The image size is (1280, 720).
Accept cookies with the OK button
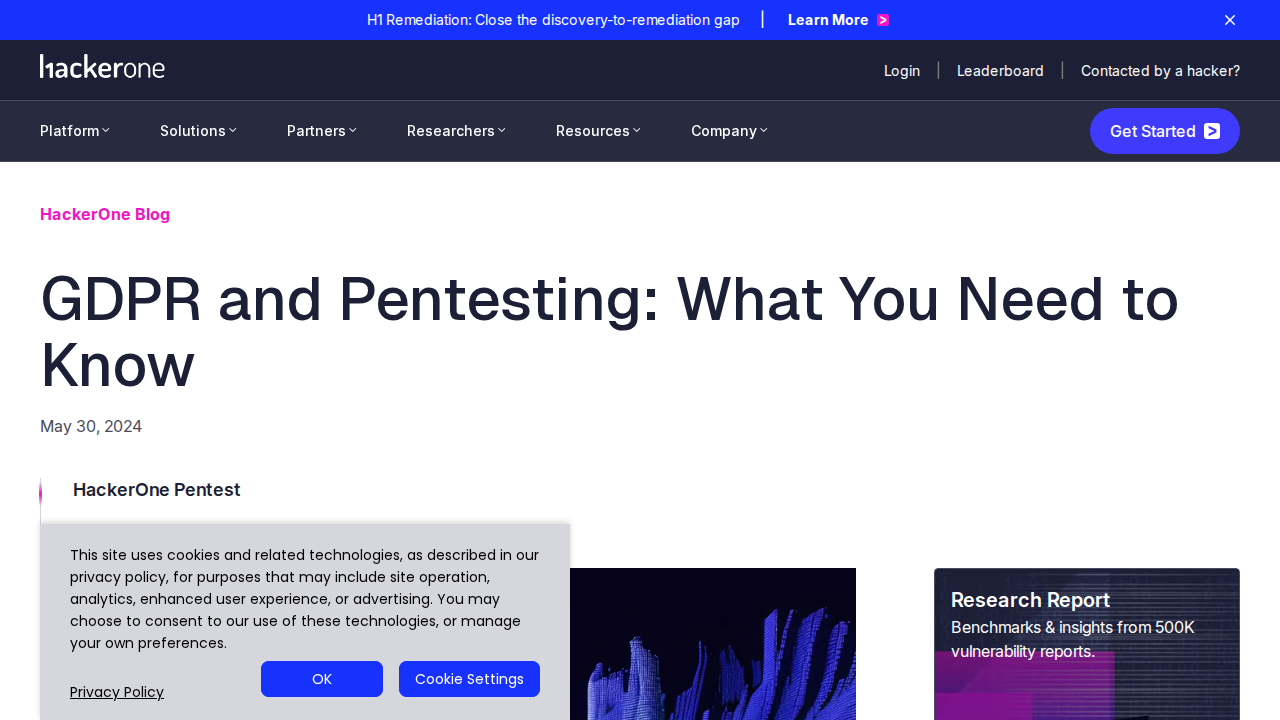tap(322, 679)
